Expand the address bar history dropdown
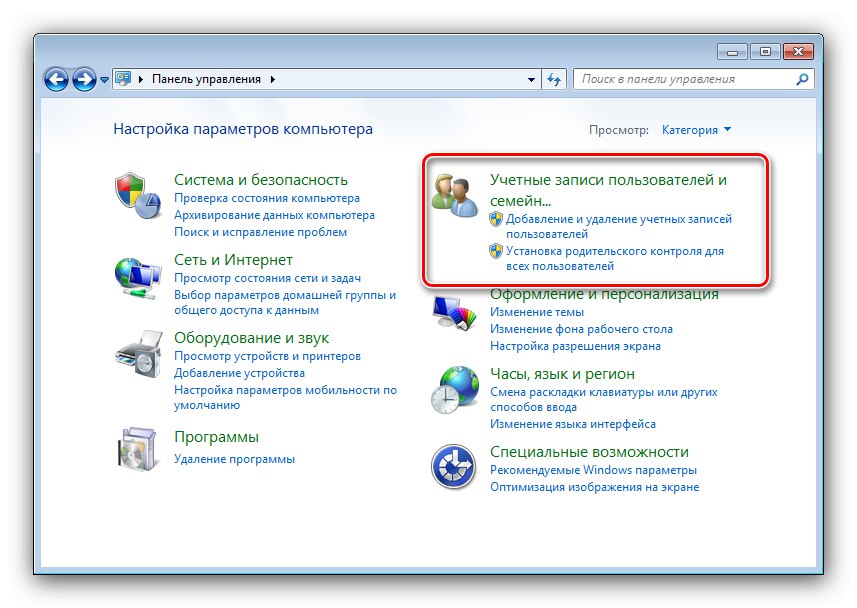Viewport: 857px width, 608px height. coord(533,78)
